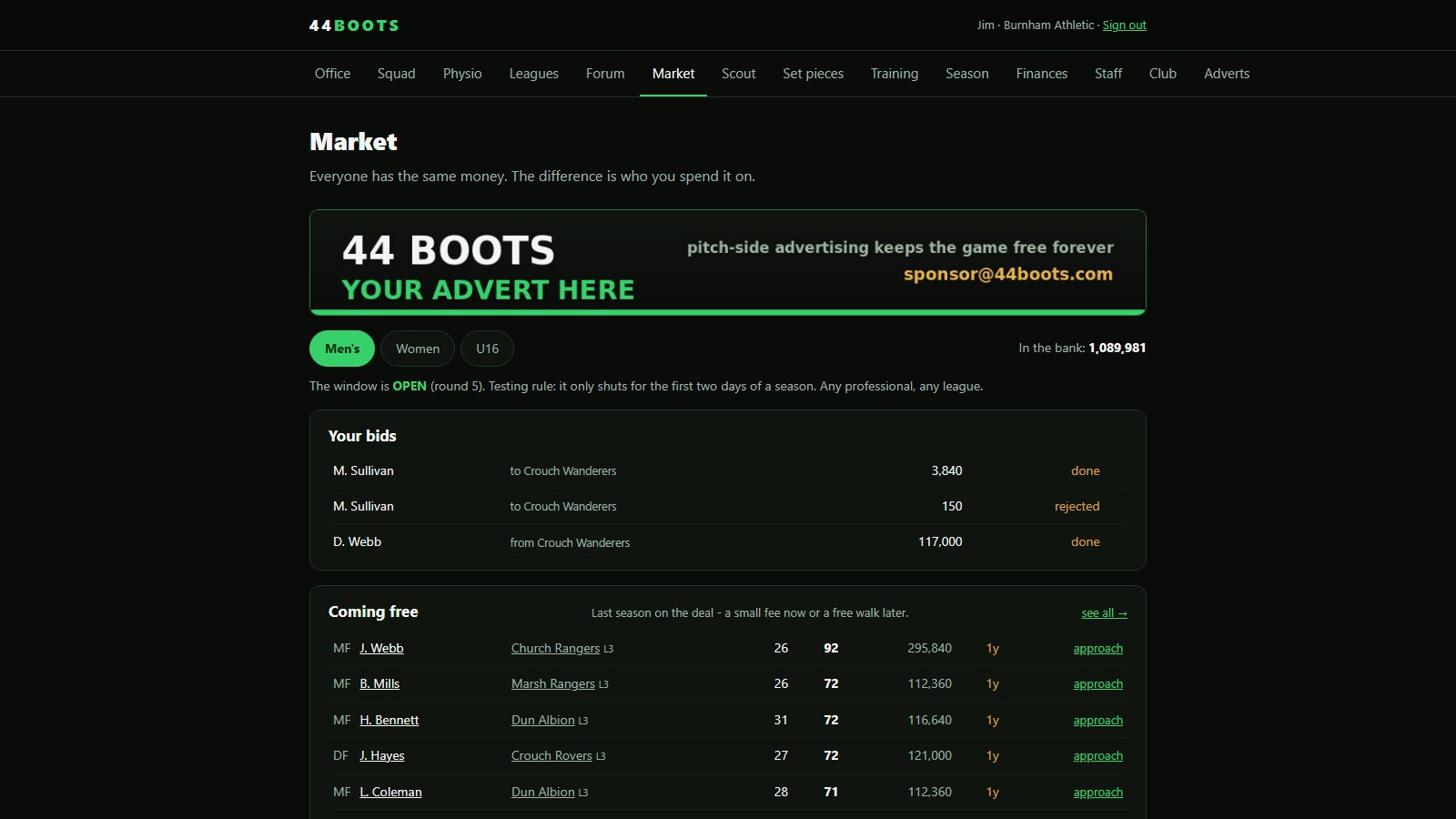This screenshot has height=819, width=1456.
Task: Click J. Webb's rating 92
Action: (831, 648)
